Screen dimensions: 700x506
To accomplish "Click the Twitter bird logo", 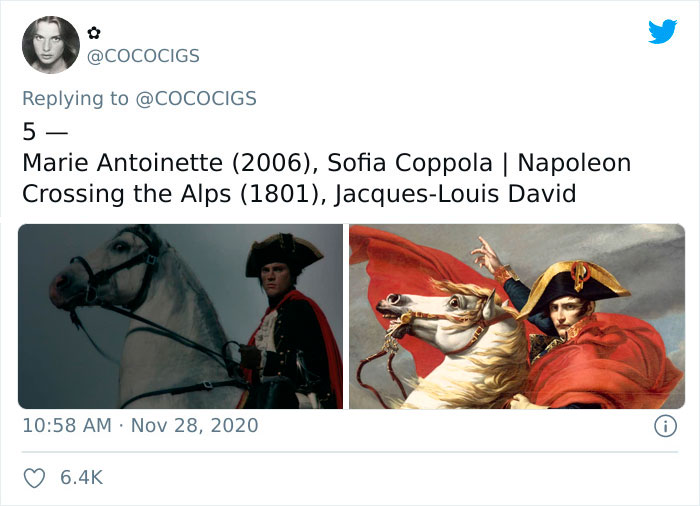I will click(x=662, y=32).
